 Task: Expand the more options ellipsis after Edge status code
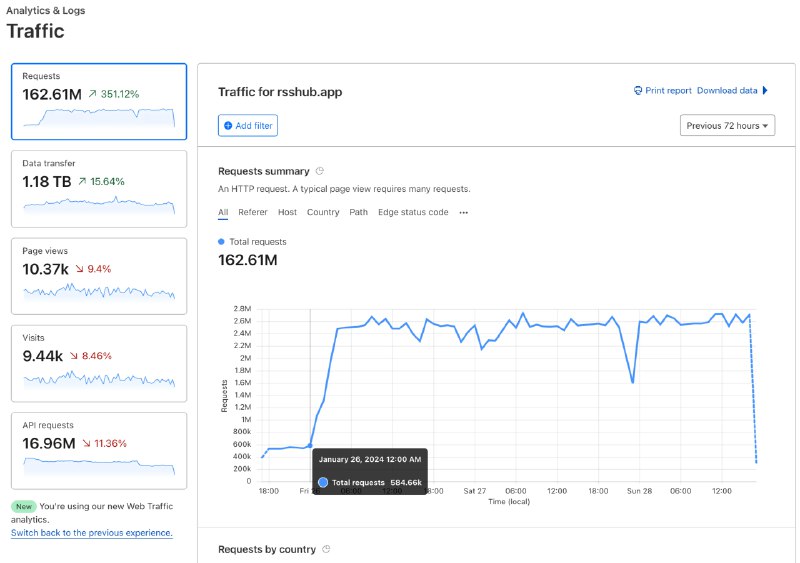coord(463,212)
